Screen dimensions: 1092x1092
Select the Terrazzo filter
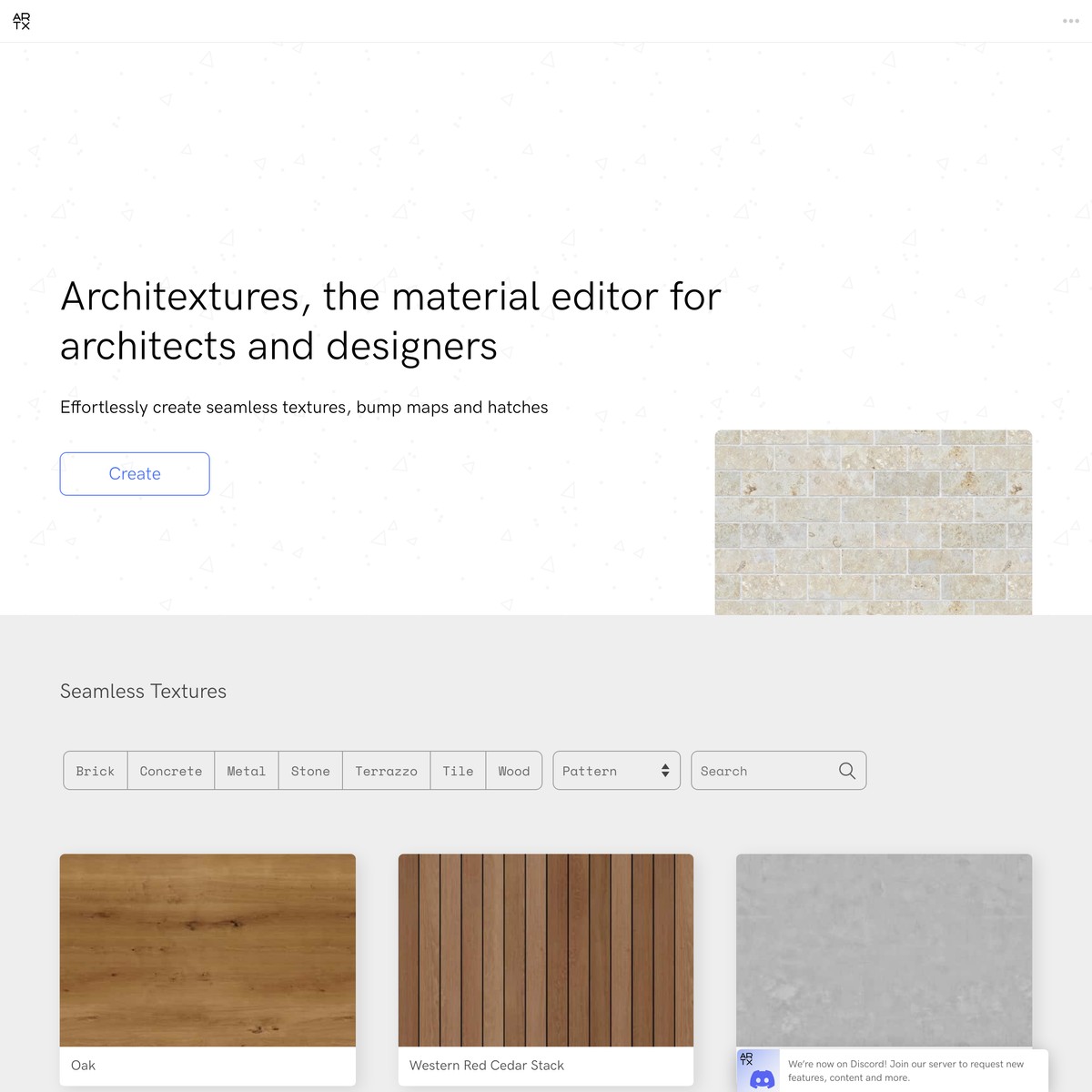click(386, 770)
